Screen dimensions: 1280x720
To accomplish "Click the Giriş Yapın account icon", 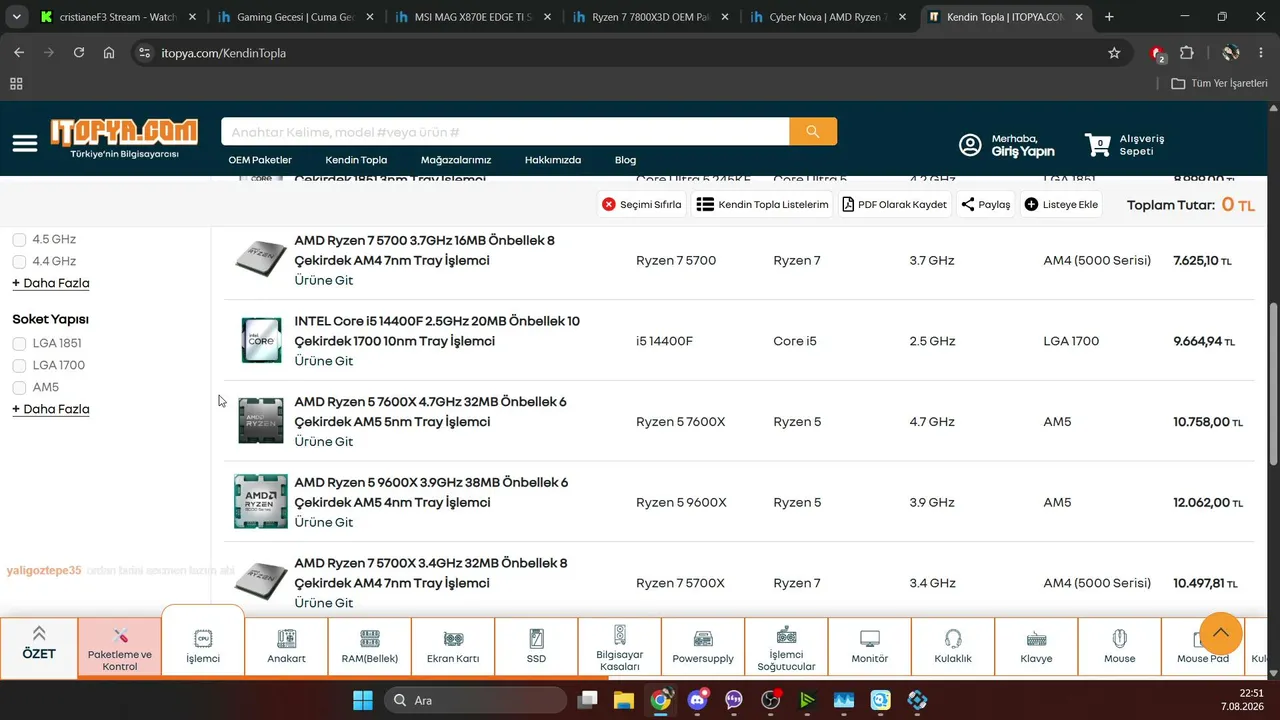I will point(970,145).
